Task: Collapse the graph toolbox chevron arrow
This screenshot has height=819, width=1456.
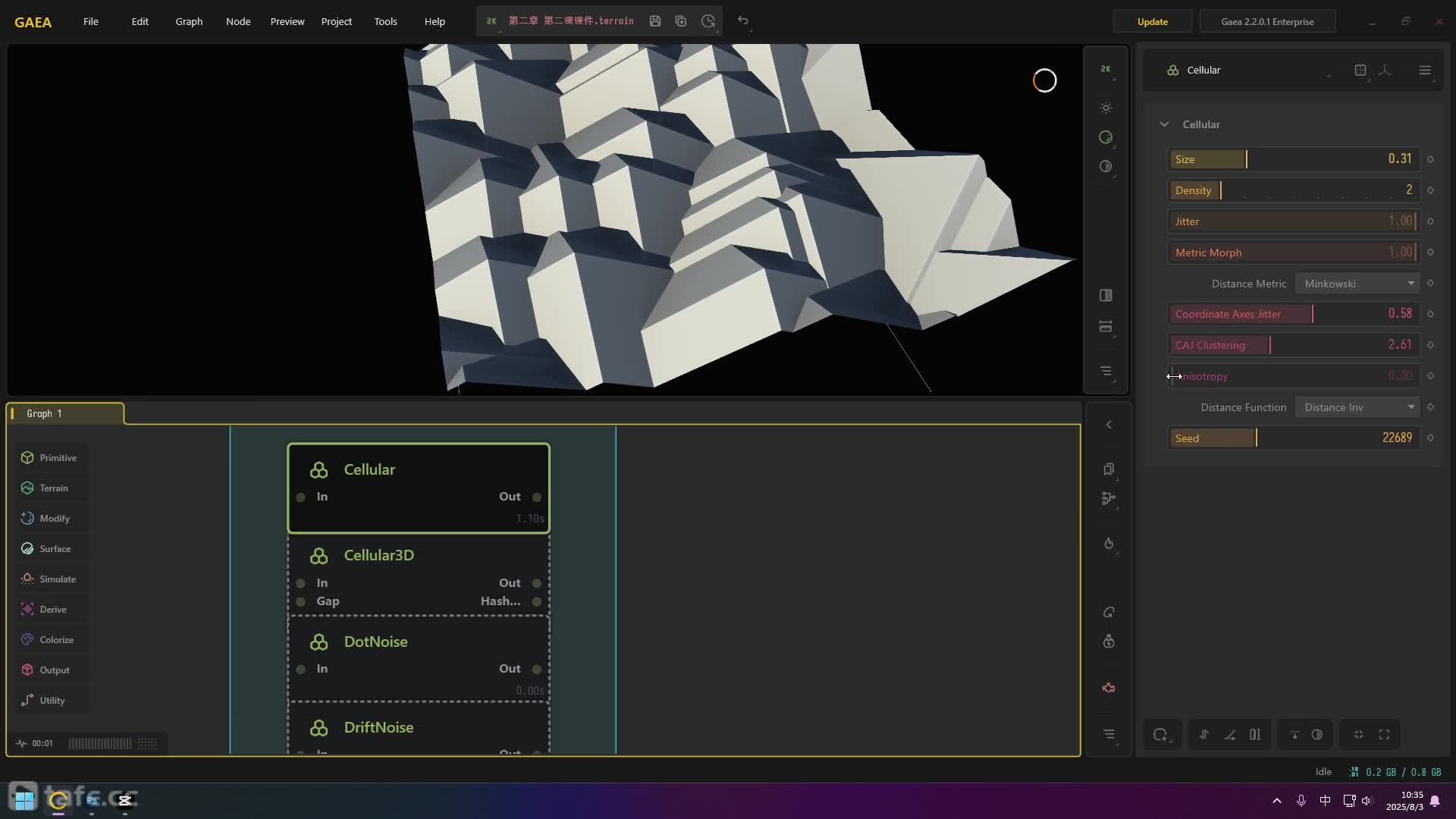Action: (1109, 425)
